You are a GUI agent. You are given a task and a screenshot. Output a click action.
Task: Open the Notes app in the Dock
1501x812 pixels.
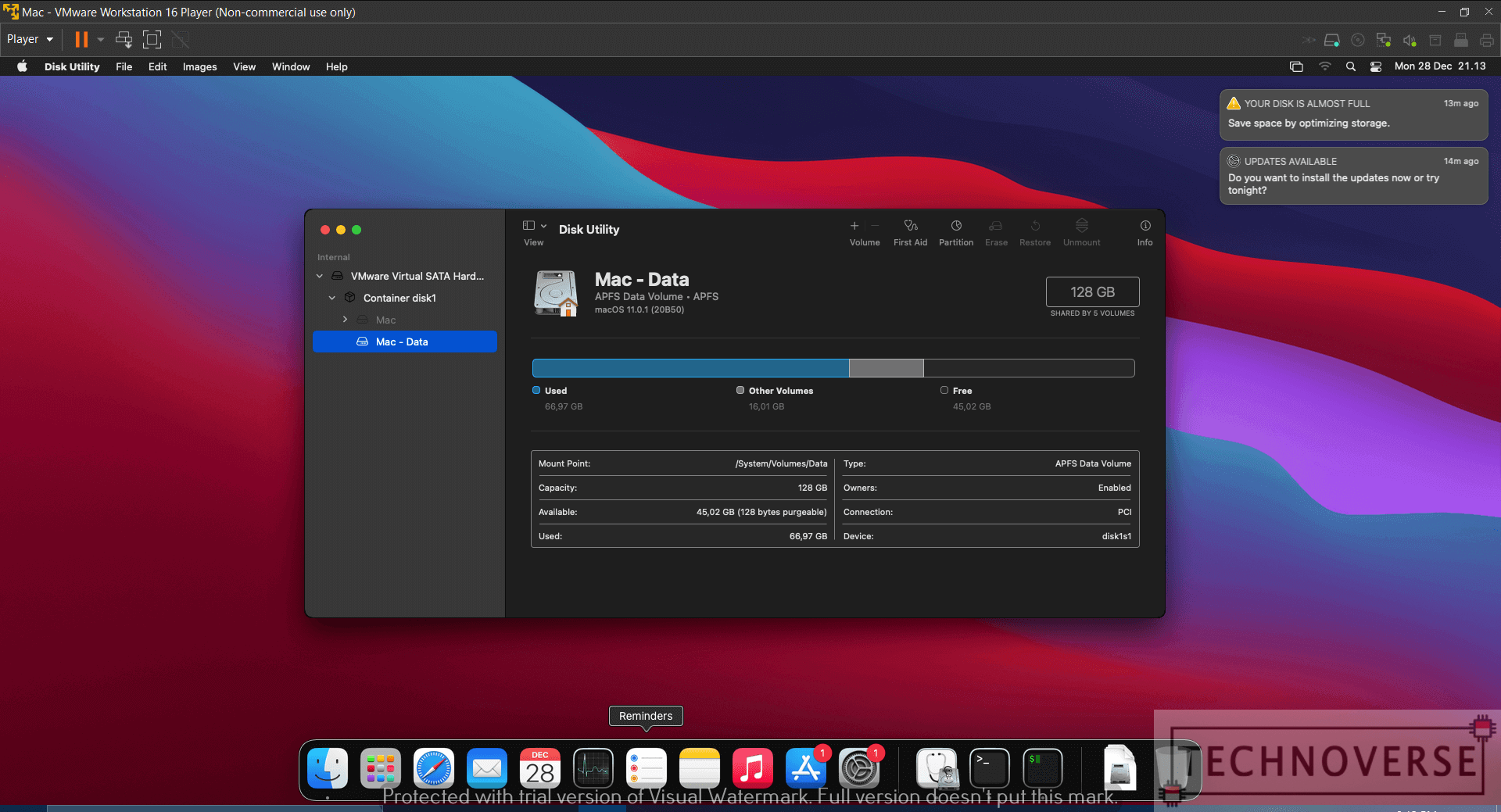(x=700, y=768)
